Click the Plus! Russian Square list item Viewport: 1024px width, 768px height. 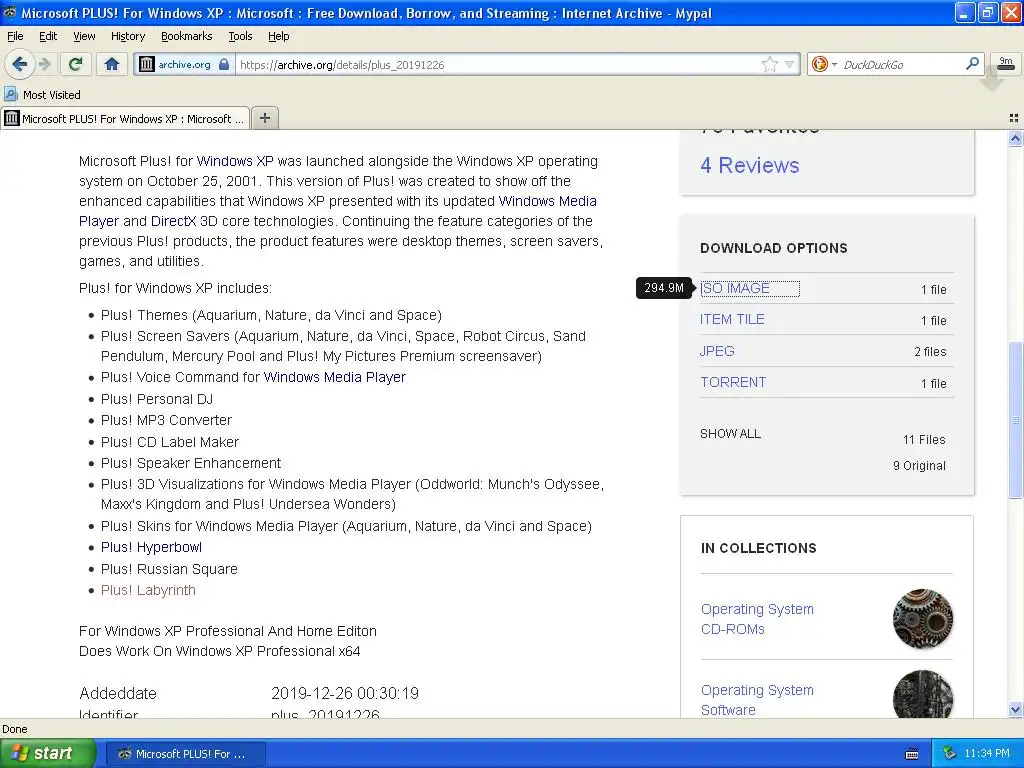(x=169, y=569)
